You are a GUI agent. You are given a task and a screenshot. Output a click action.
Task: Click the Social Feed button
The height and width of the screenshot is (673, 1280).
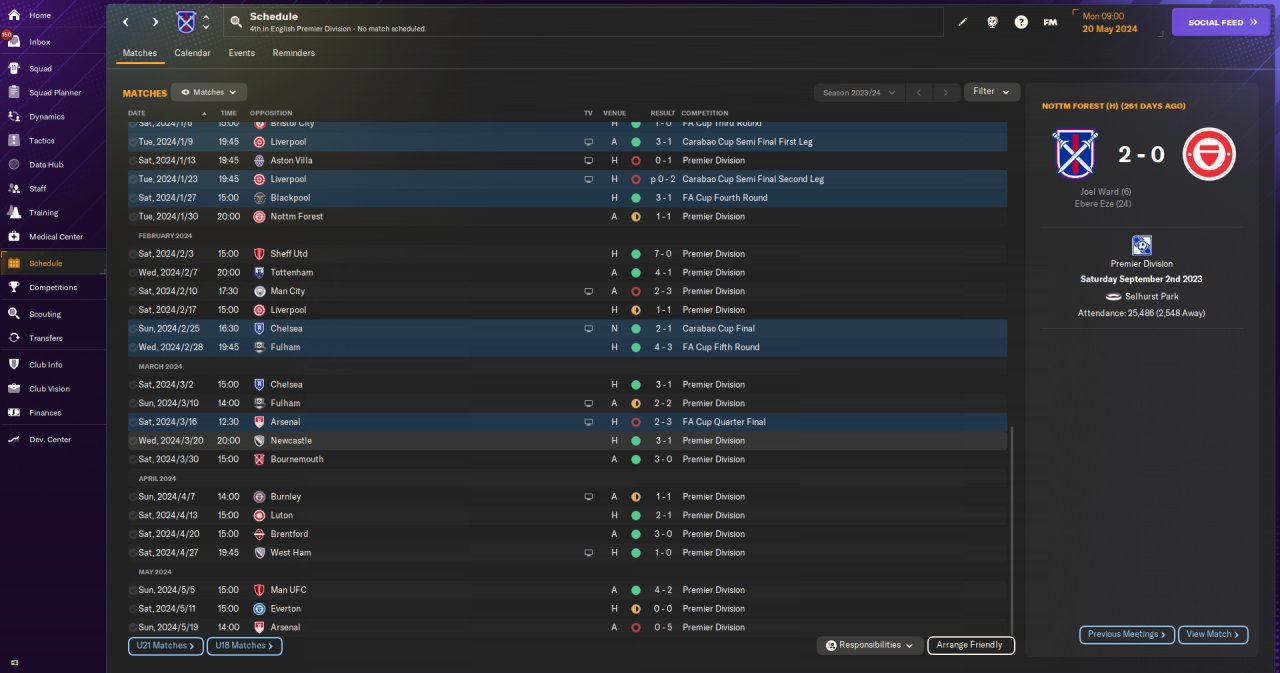pos(1220,22)
